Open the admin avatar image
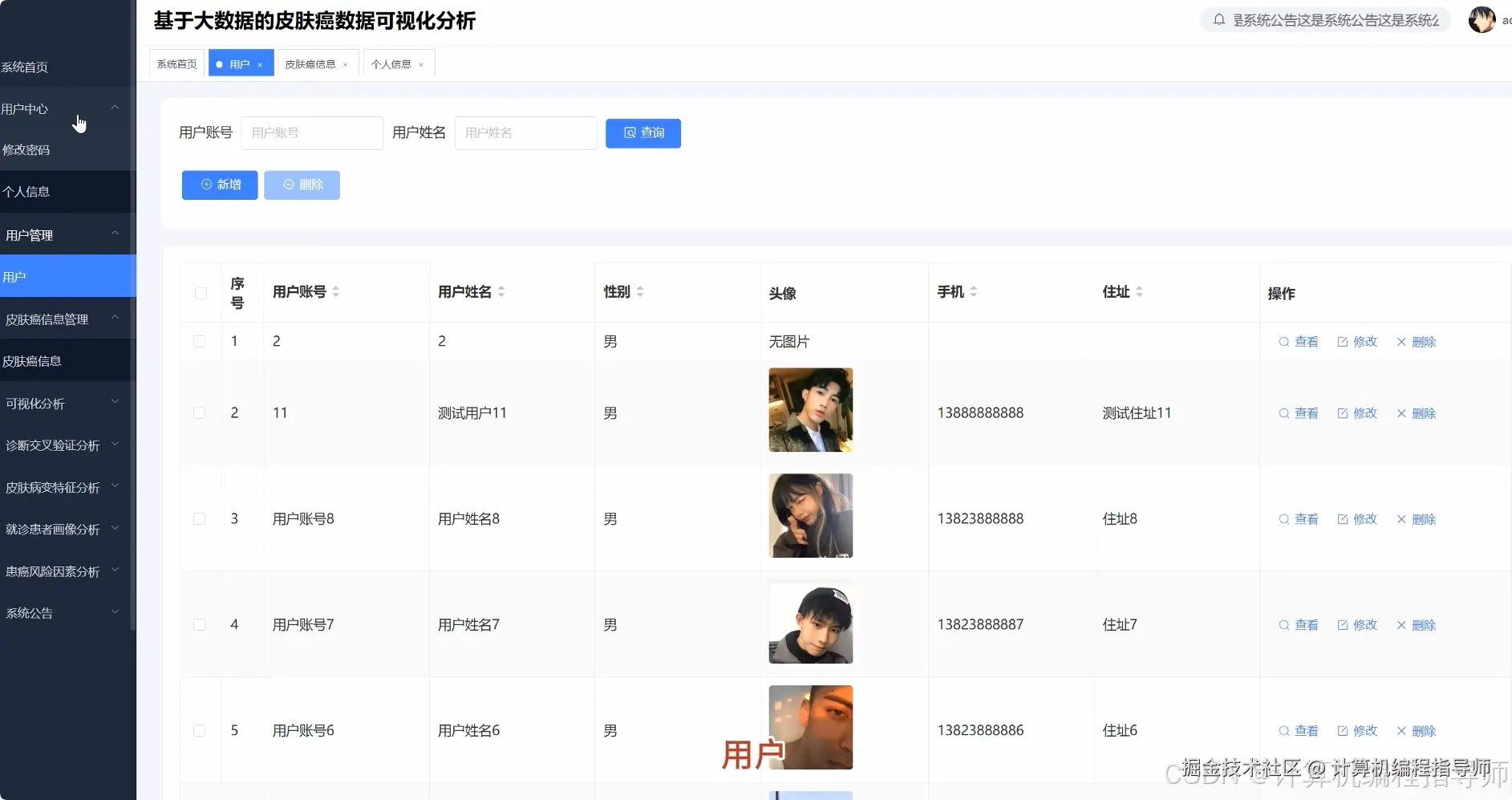 tap(1481, 20)
